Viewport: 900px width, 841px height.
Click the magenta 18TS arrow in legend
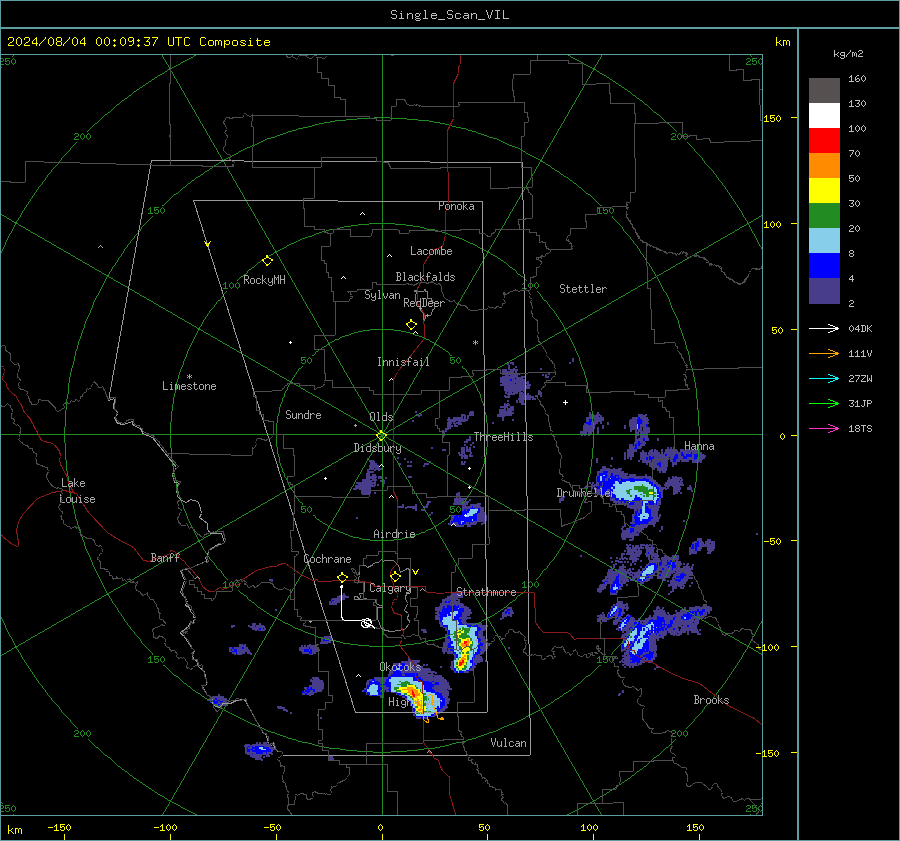824,428
